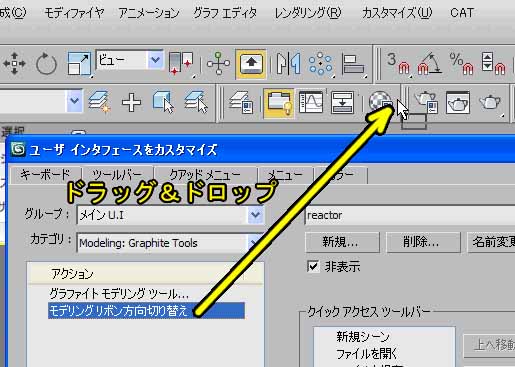Click the Array tool icon
Viewport: 515px width, 367px height.
point(320,63)
